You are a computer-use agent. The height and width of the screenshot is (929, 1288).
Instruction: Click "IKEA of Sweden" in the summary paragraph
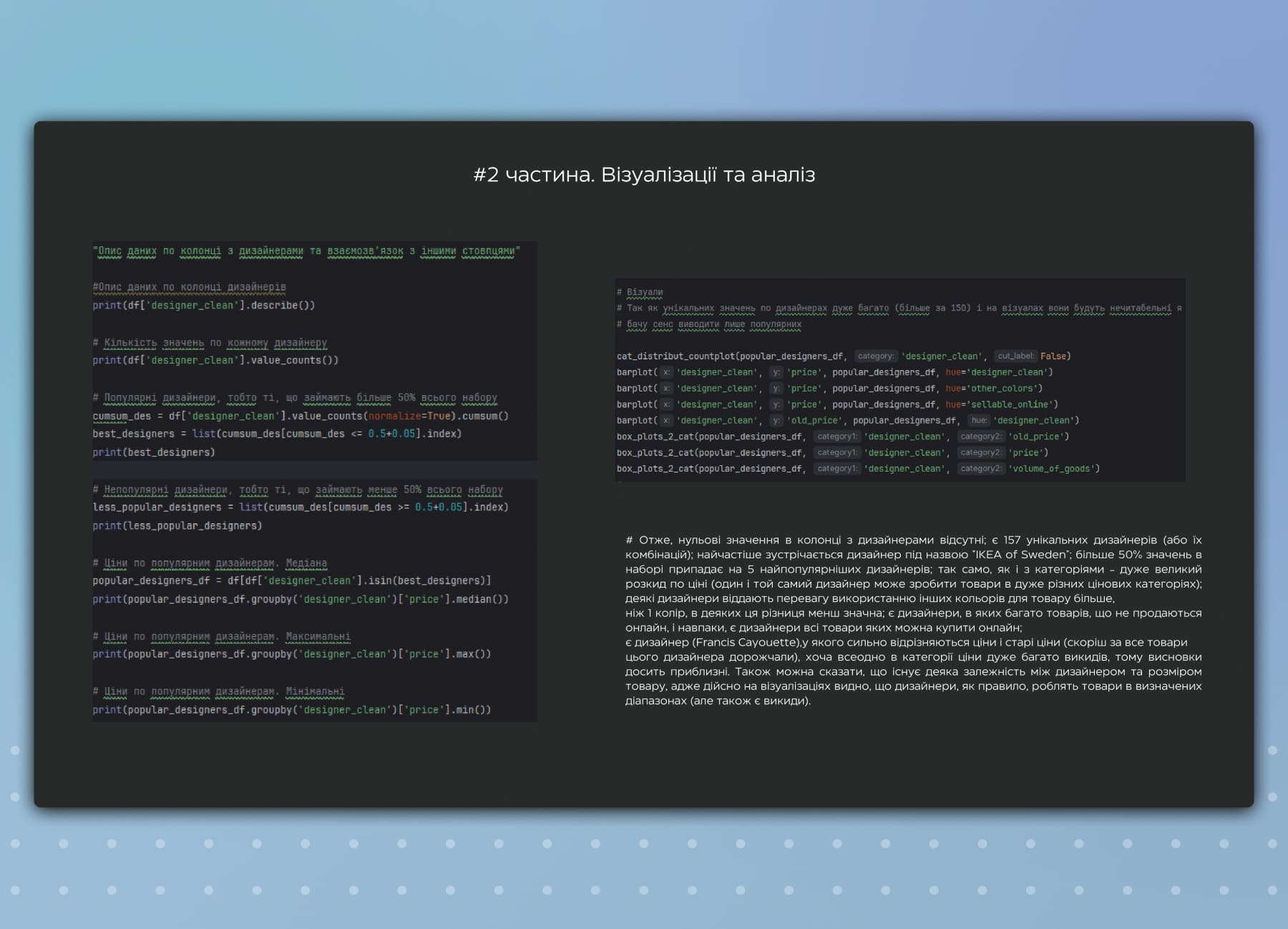pos(1021,555)
